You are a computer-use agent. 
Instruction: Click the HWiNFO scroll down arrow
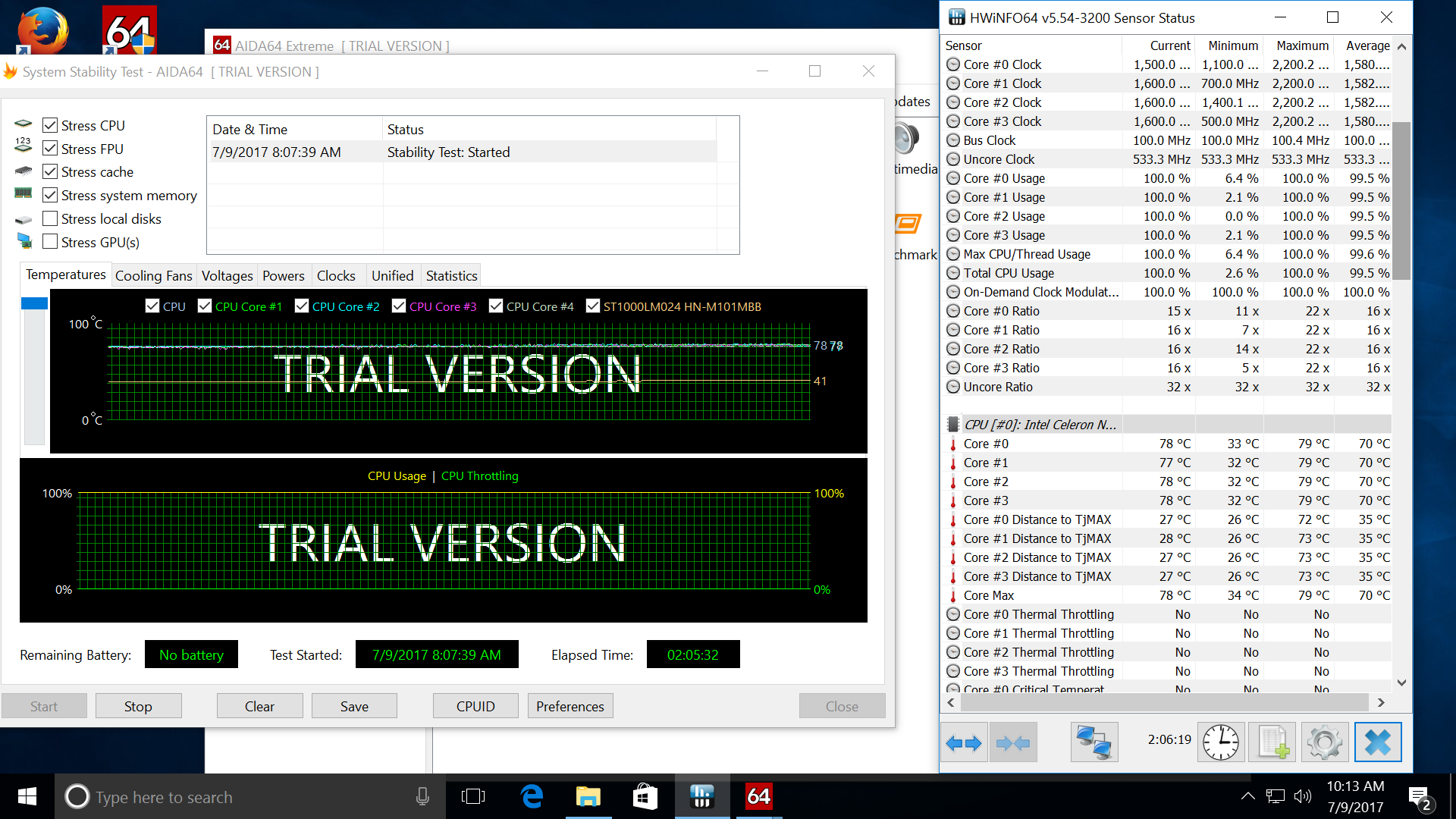[1401, 682]
